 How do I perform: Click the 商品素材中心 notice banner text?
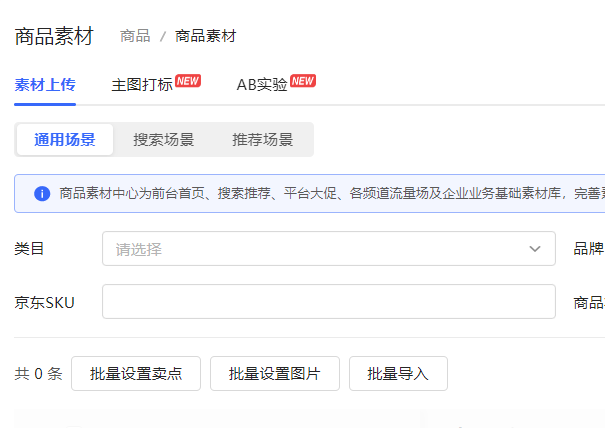pyautogui.click(x=330, y=193)
